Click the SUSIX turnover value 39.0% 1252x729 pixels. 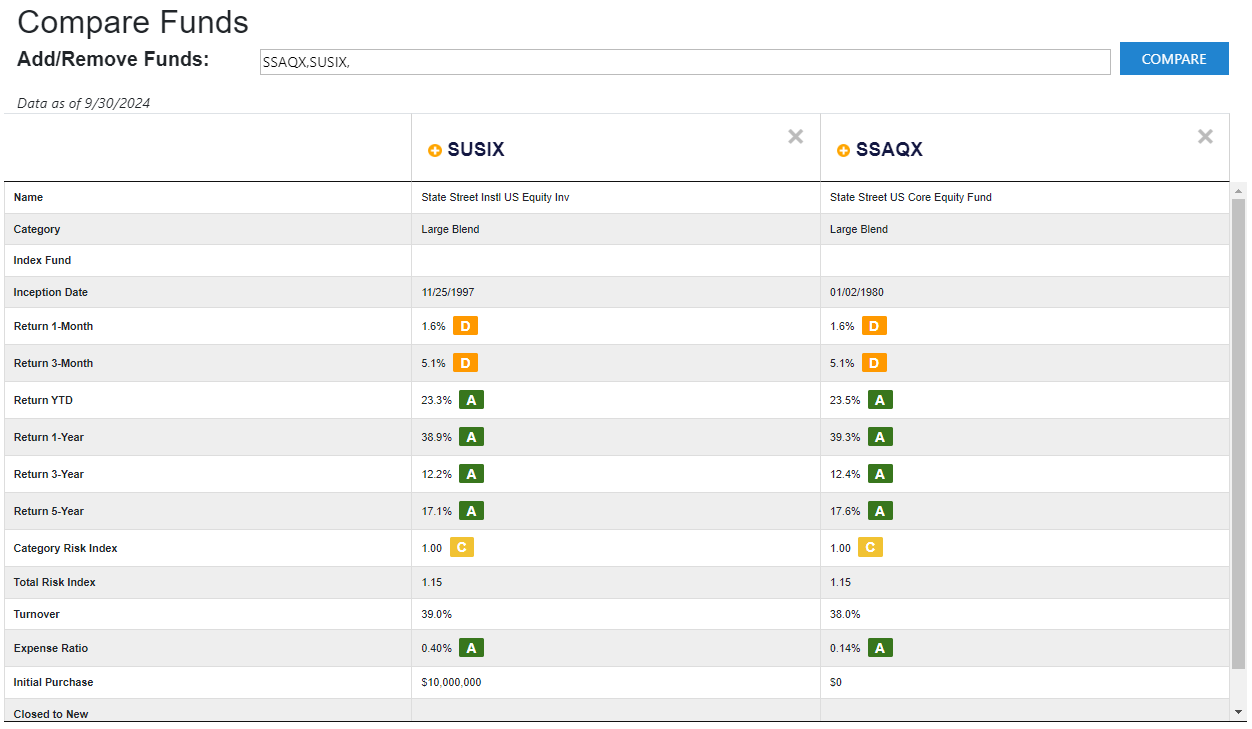coord(436,615)
